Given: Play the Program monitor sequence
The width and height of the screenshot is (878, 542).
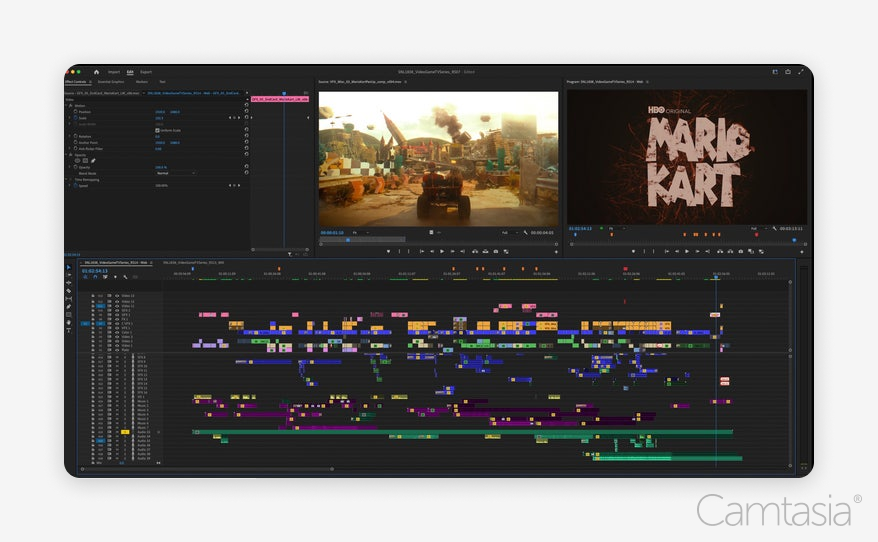Looking at the screenshot, I should [688, 251].
